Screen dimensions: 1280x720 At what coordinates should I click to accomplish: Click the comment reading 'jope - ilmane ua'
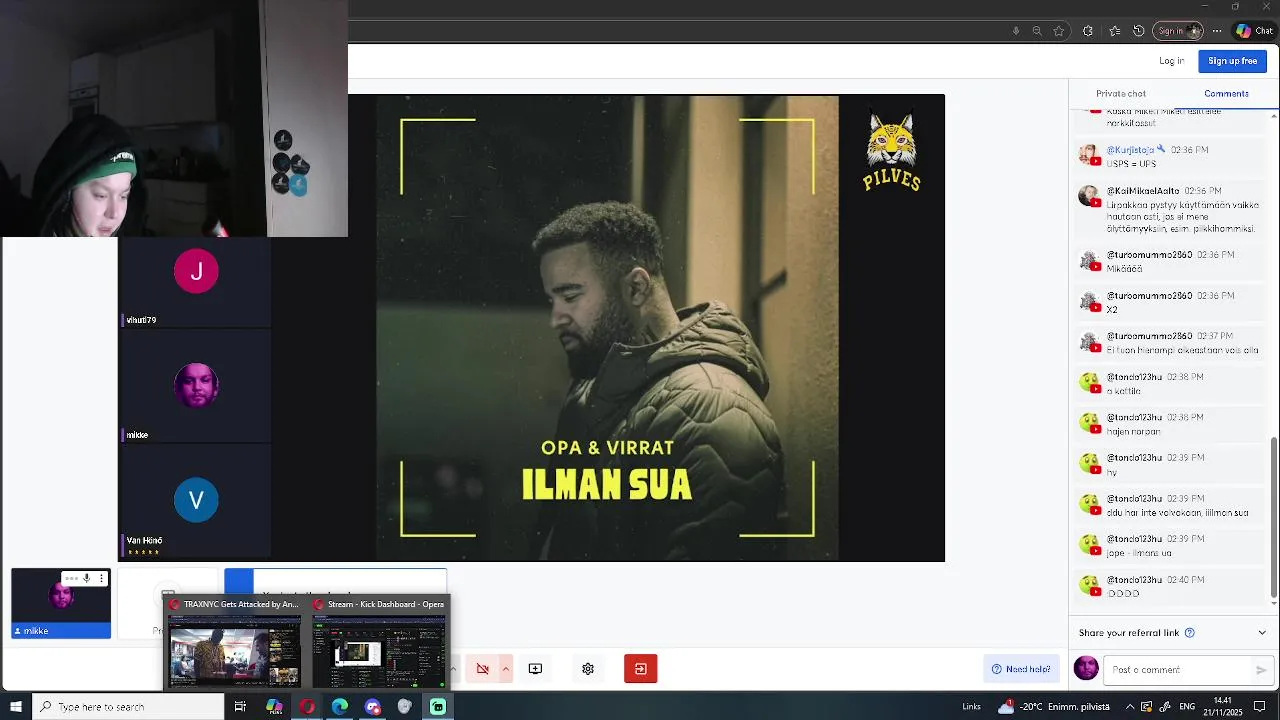1138,553
